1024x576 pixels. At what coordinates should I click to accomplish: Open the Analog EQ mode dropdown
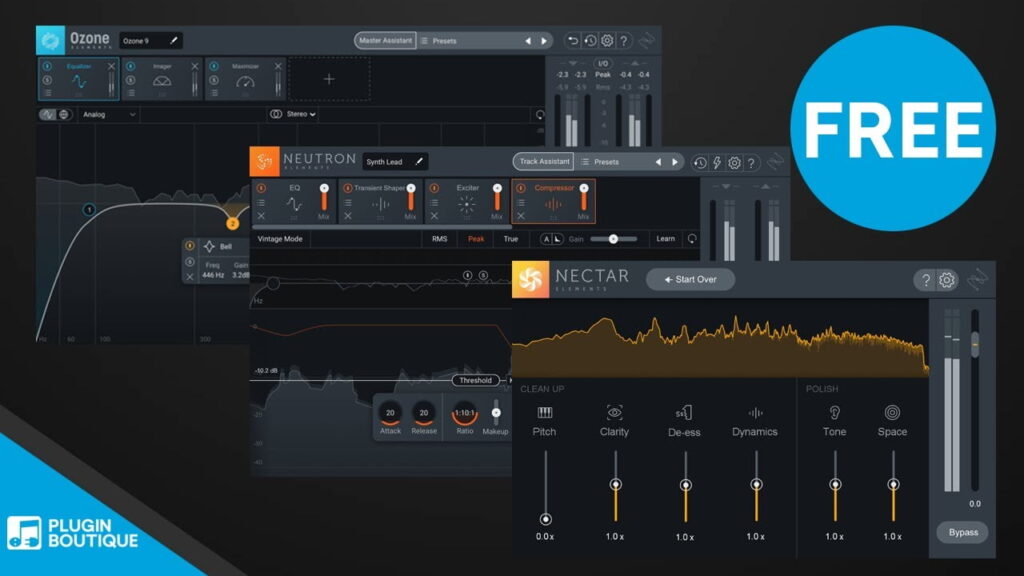coord(109,114)
